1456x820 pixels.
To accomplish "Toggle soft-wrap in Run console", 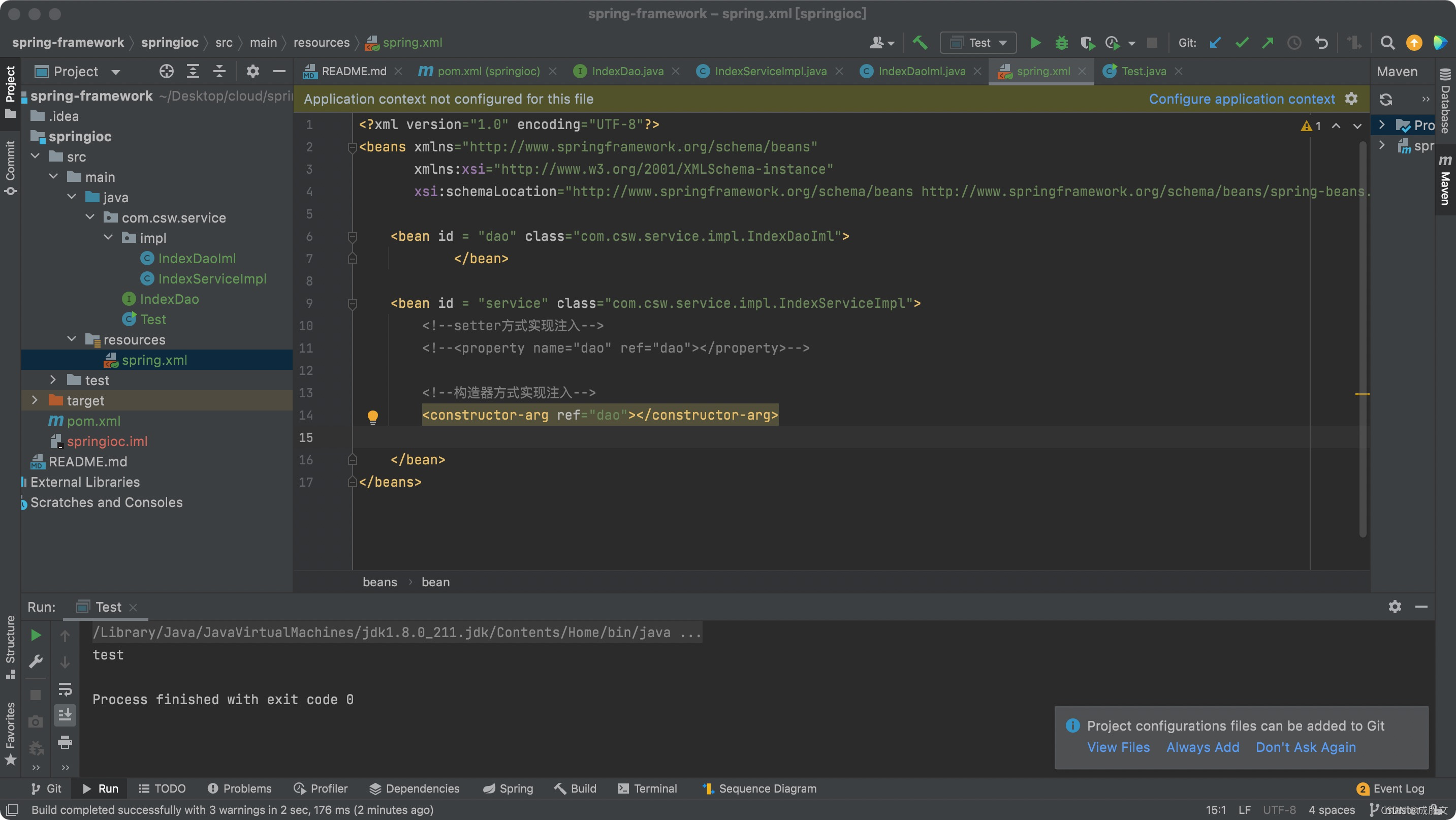I will (x=65, y=688).
